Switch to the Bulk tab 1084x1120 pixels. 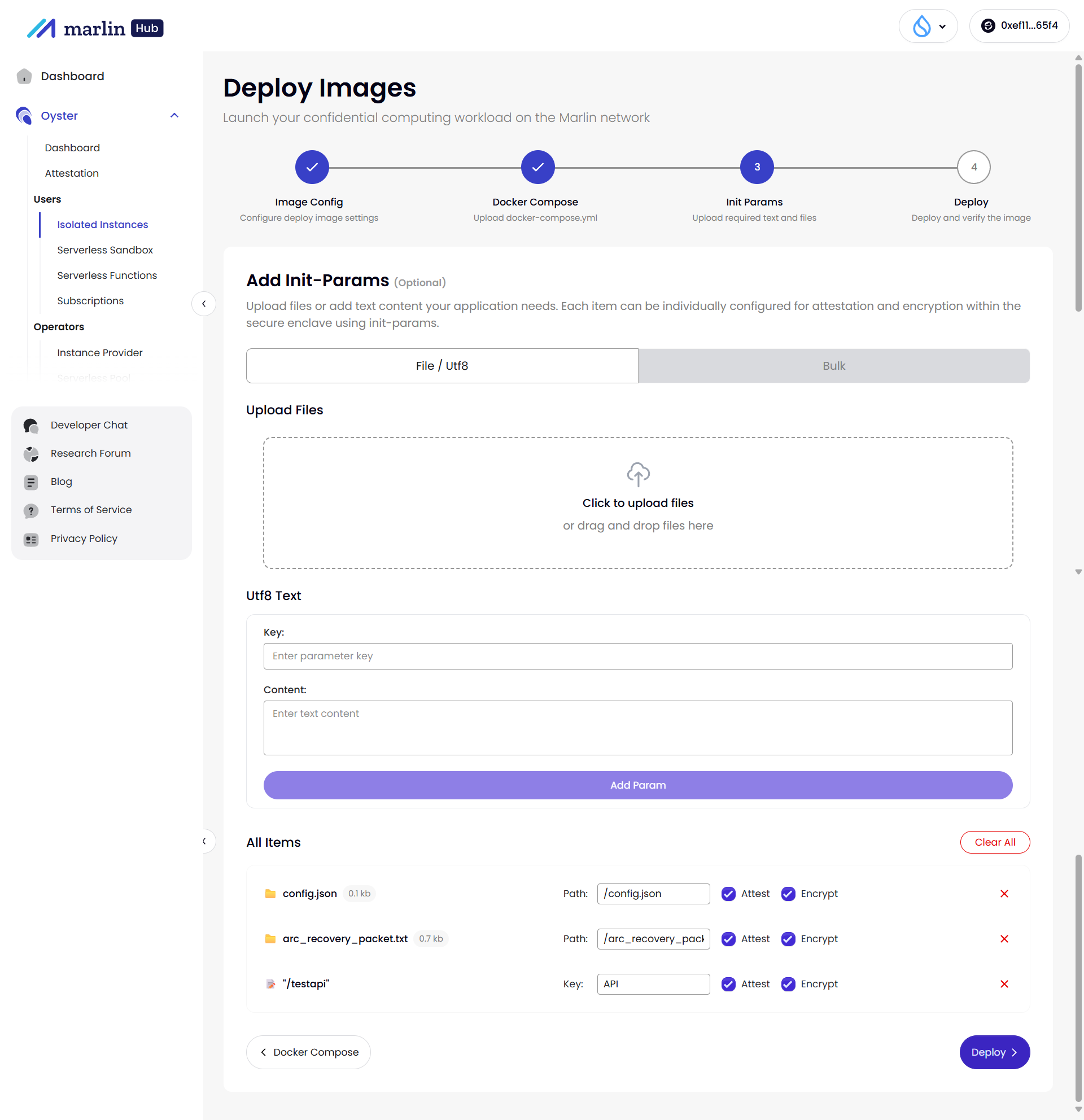[833, 366]
